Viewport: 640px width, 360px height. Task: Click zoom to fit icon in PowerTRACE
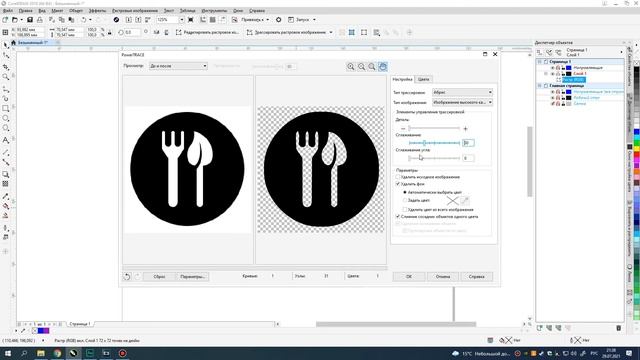372,67
